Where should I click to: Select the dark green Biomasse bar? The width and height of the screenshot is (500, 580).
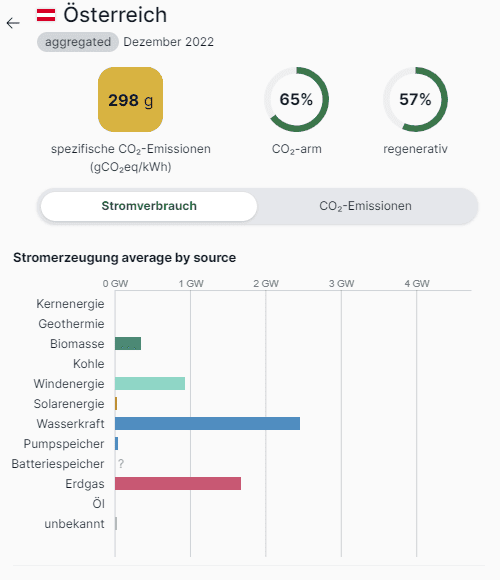click(x=128, y=344)
